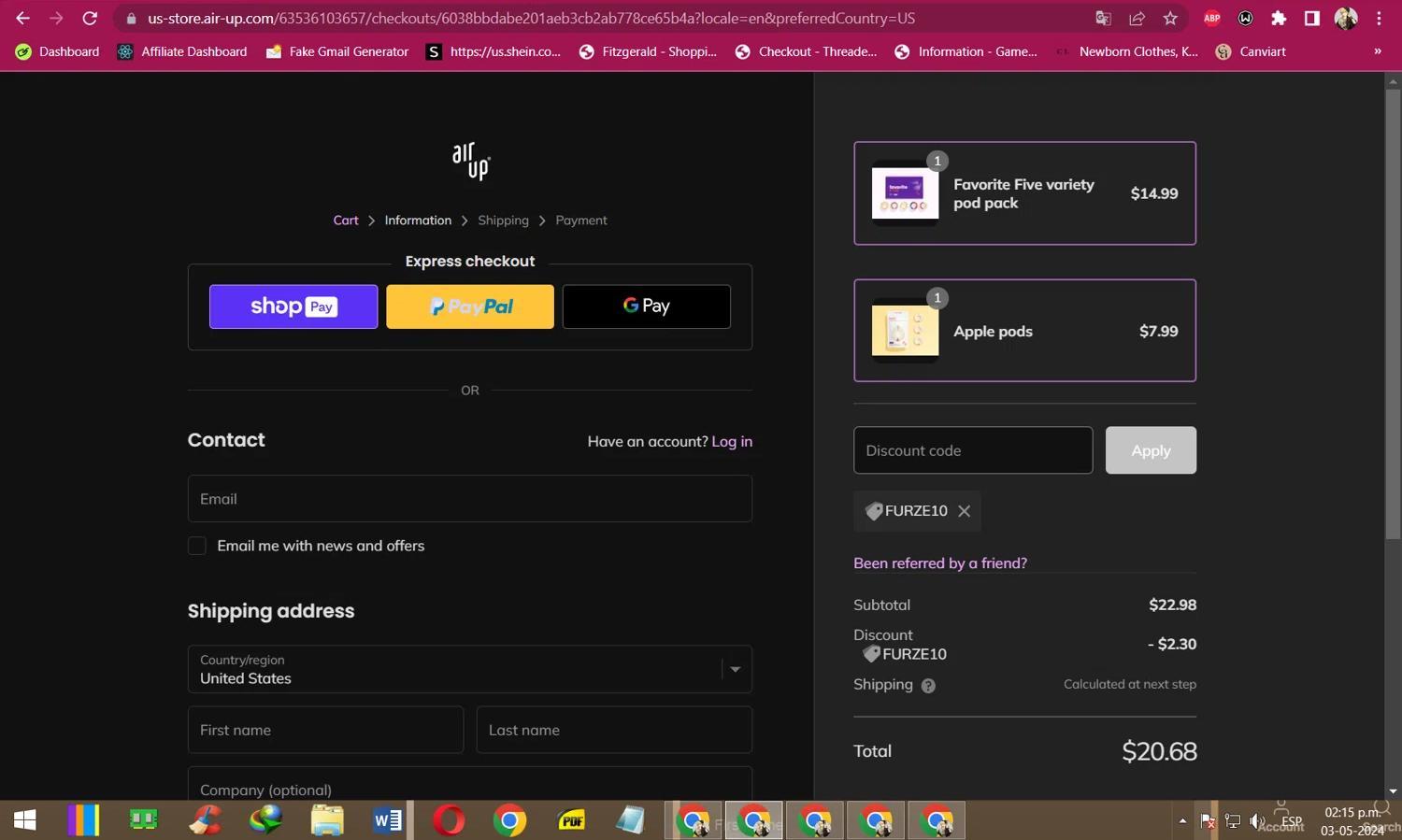Open the Chrome profile avatar
The height and width of the screenshot is (840, 1402).
pyautogui.click(x=1346, y=18)
